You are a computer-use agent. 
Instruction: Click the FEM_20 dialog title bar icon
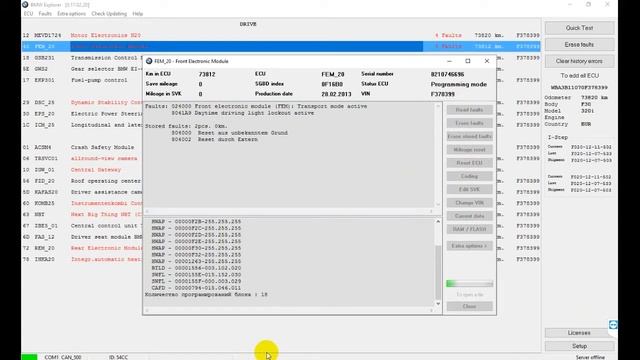click(x=149, y=61)
